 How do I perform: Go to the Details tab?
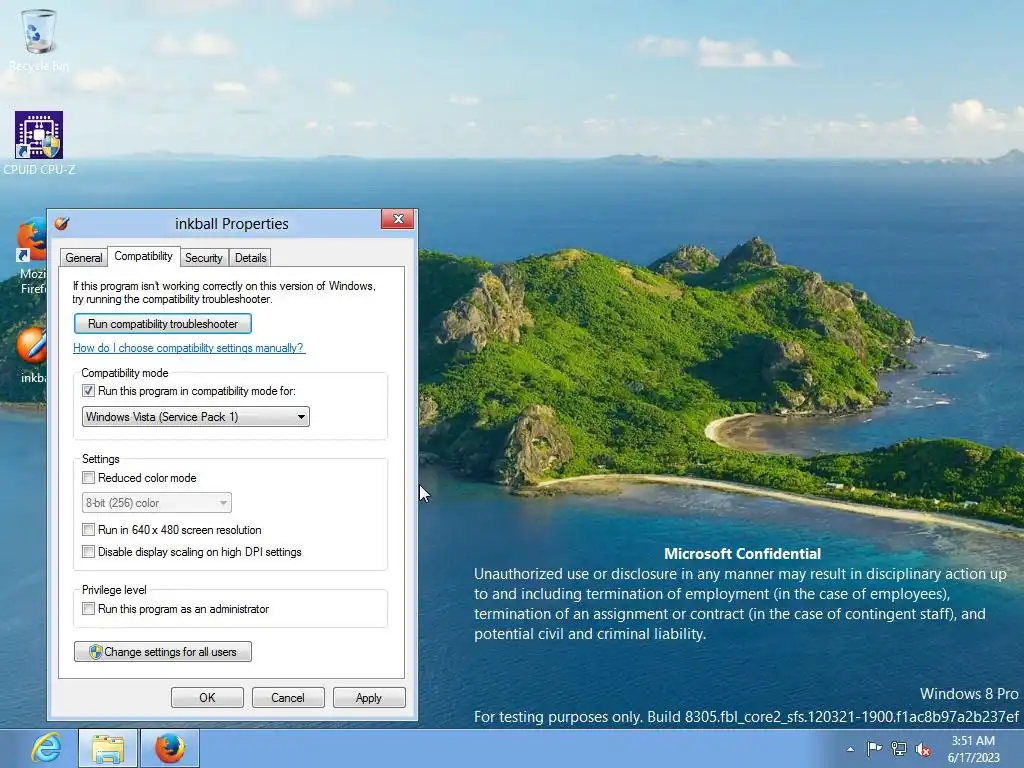(x=251, y=258)
